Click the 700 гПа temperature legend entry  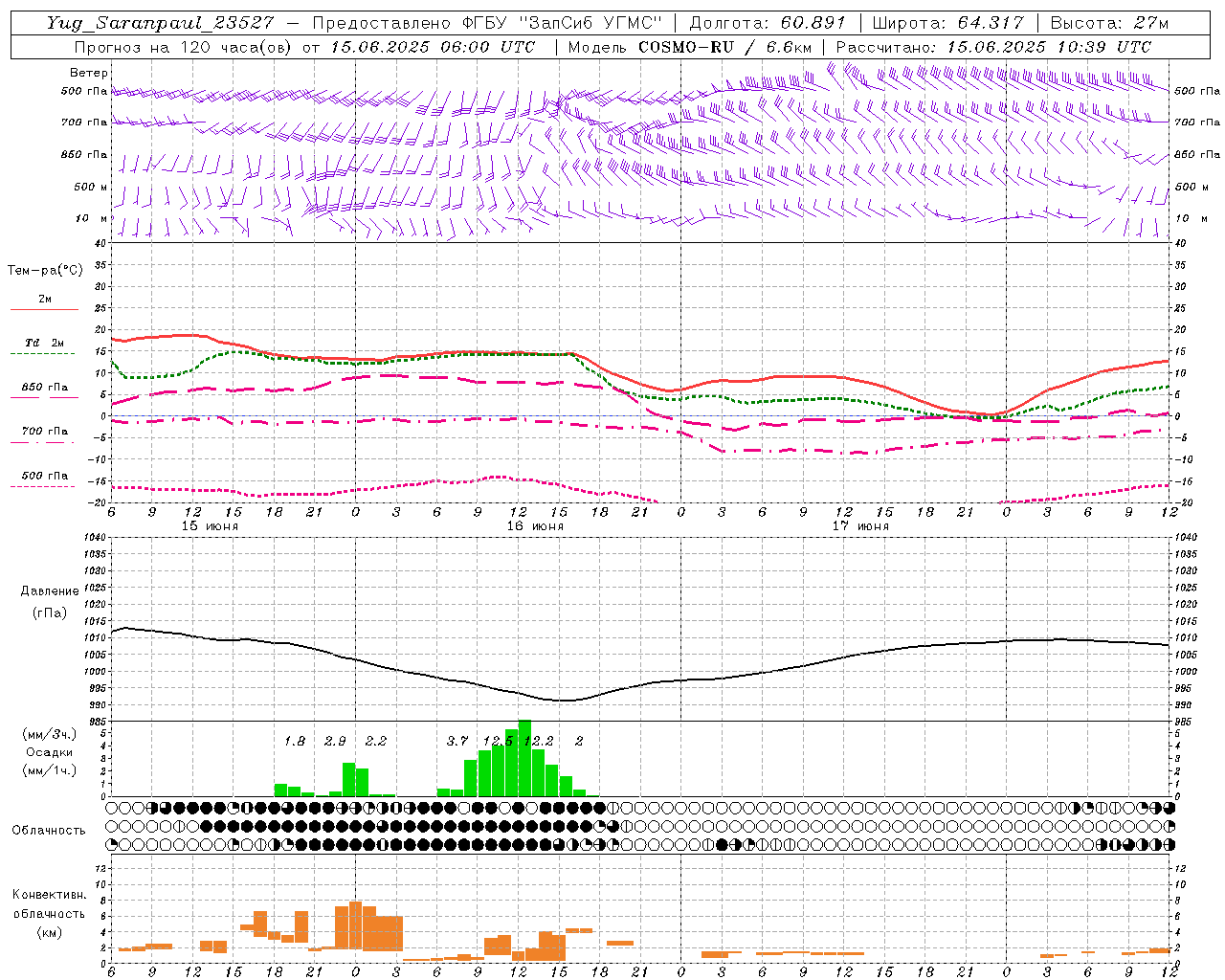(x=45, y=432)
